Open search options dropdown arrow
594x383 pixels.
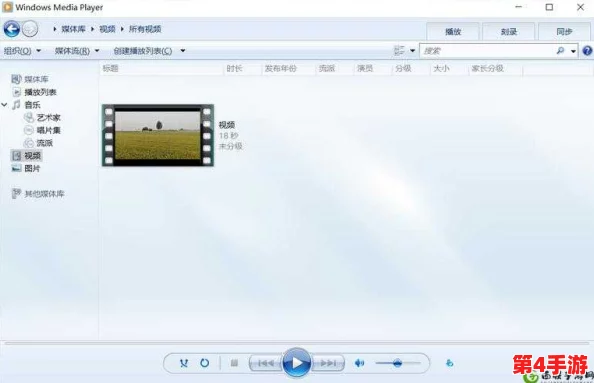coord(573,51)
